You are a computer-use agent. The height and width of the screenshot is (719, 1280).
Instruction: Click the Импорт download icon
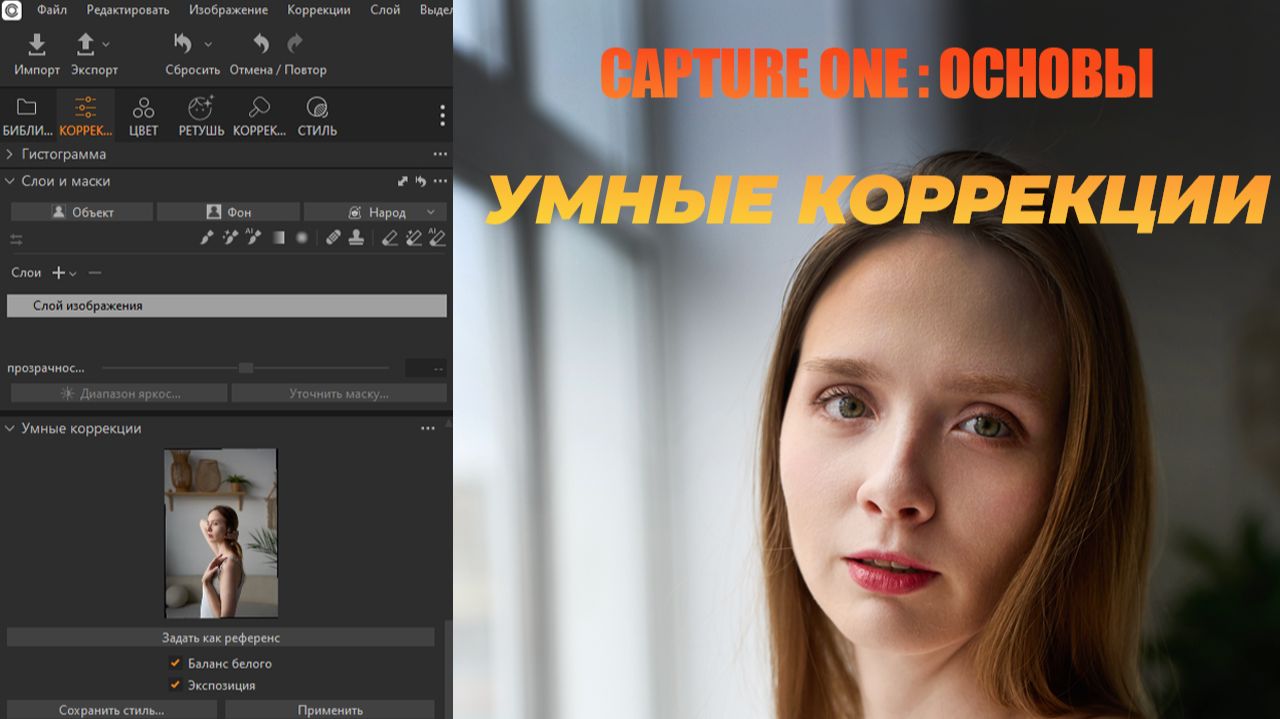point(37,44)
